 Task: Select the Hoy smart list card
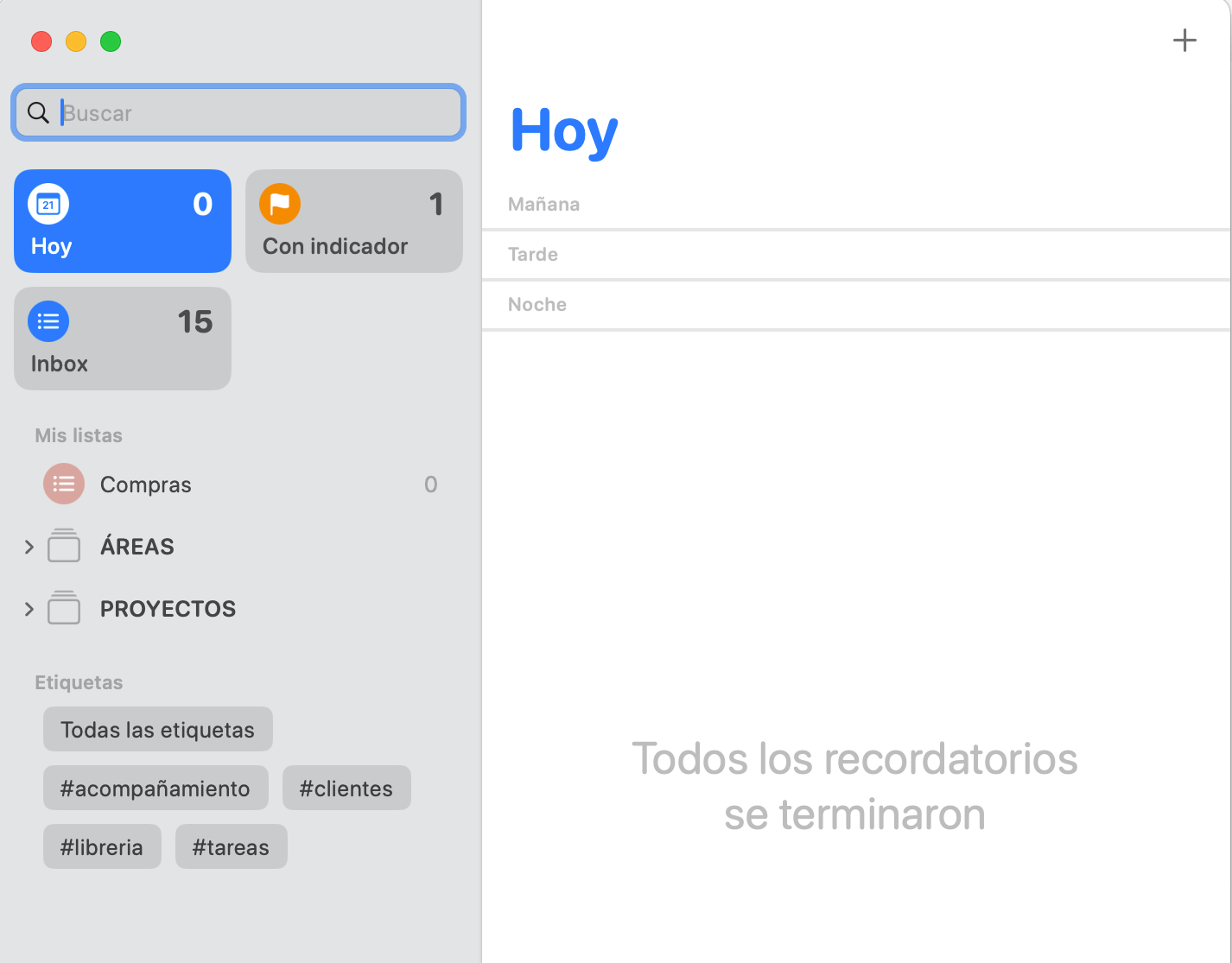point(123,221)
